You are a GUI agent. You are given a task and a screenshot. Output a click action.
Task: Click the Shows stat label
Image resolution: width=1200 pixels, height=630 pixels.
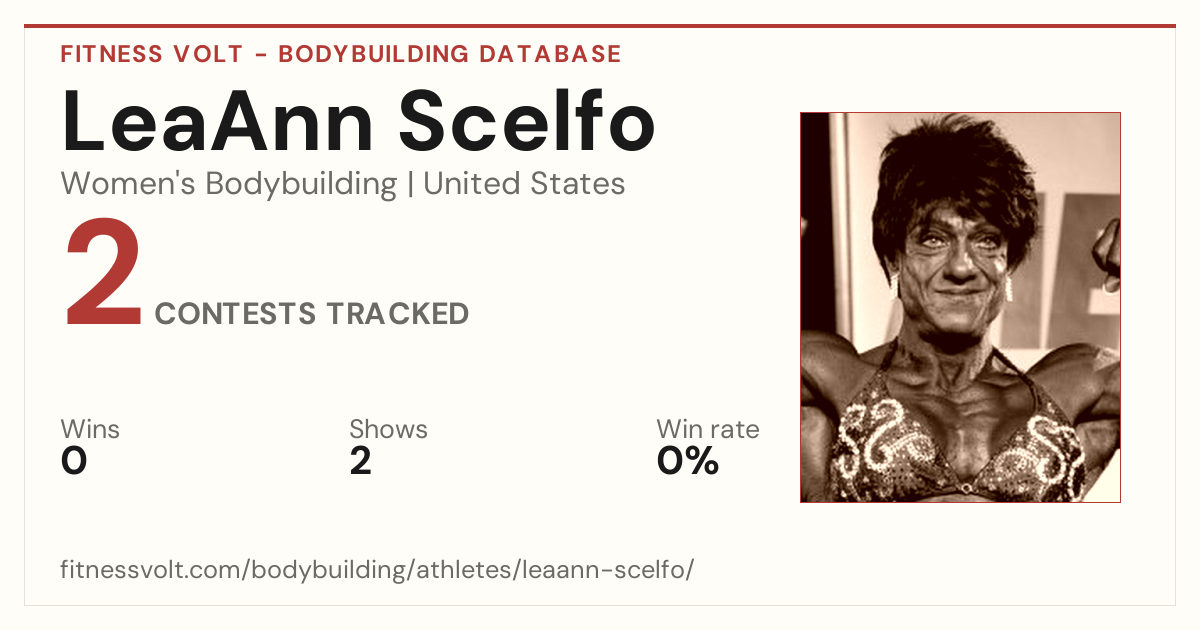[x=388, y=430]
